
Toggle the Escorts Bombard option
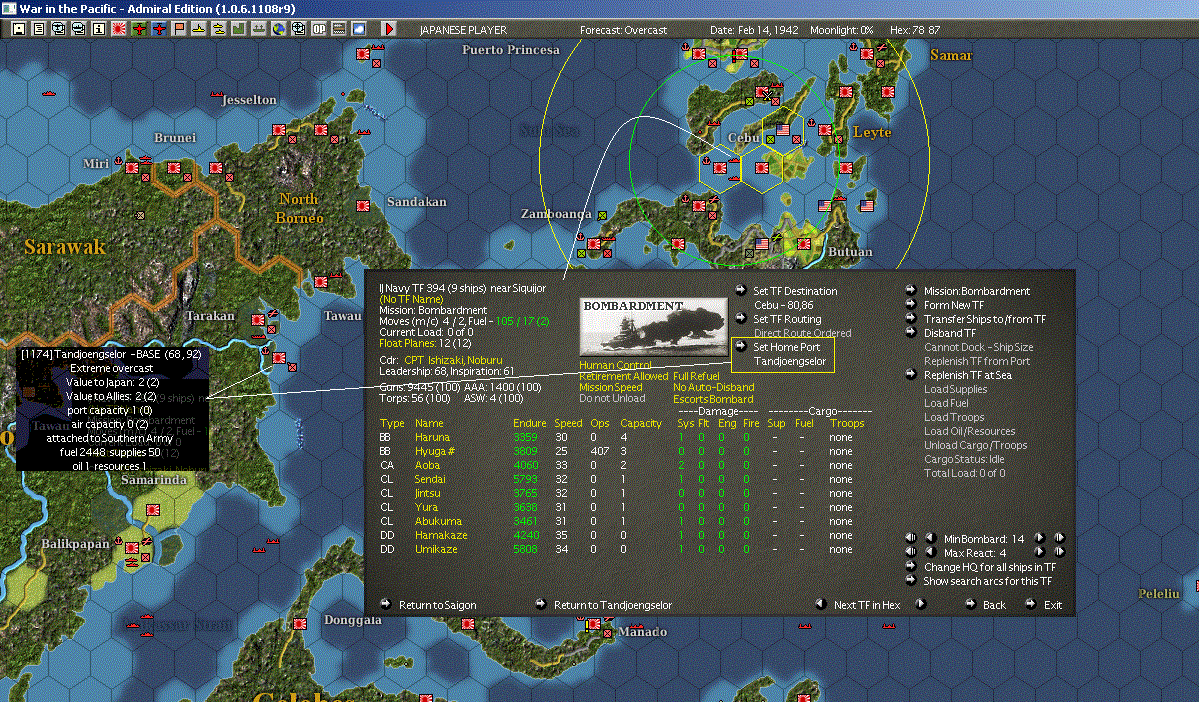(x=713, y=399)
